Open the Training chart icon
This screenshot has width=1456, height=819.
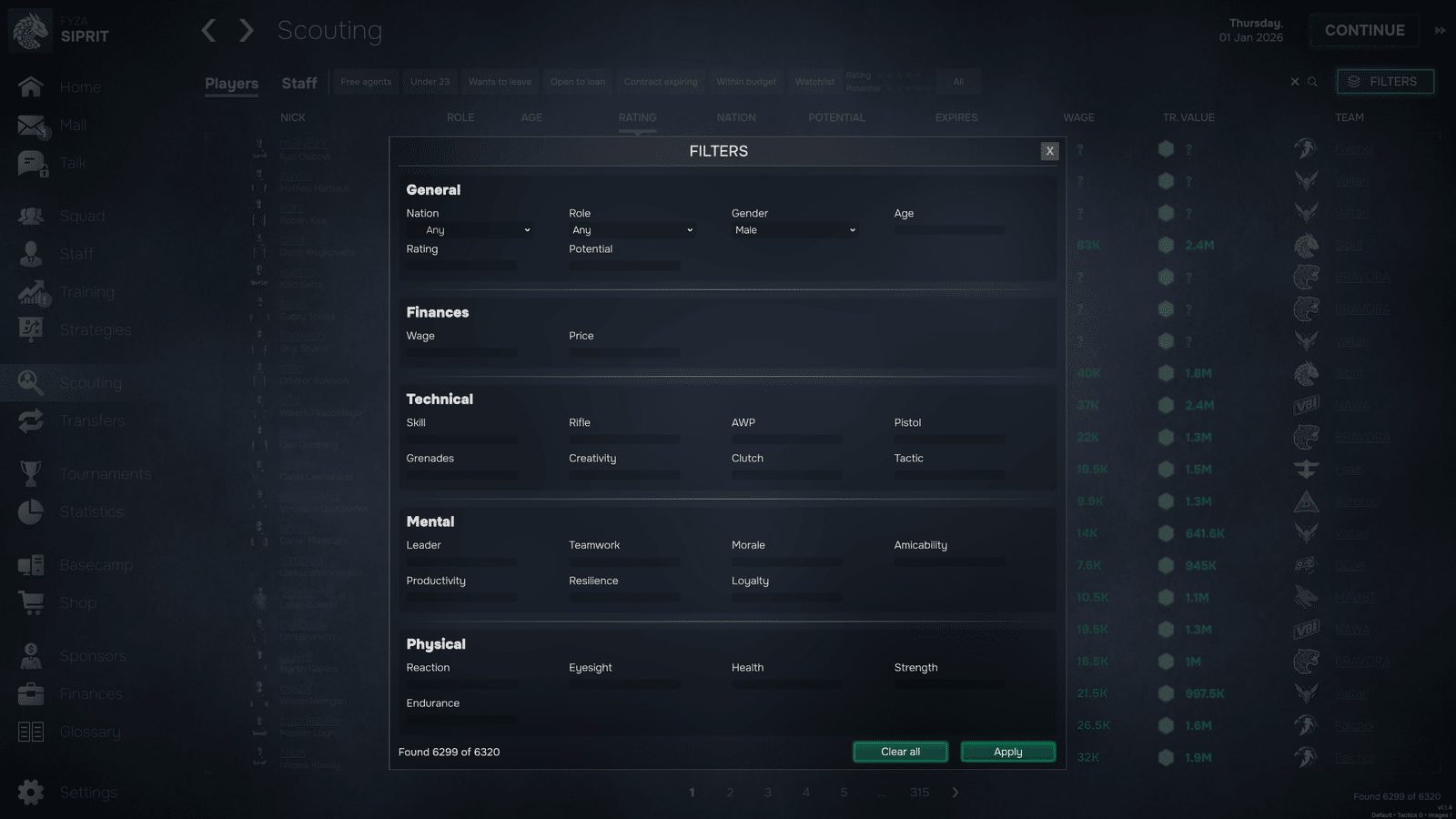click(31, 292)
